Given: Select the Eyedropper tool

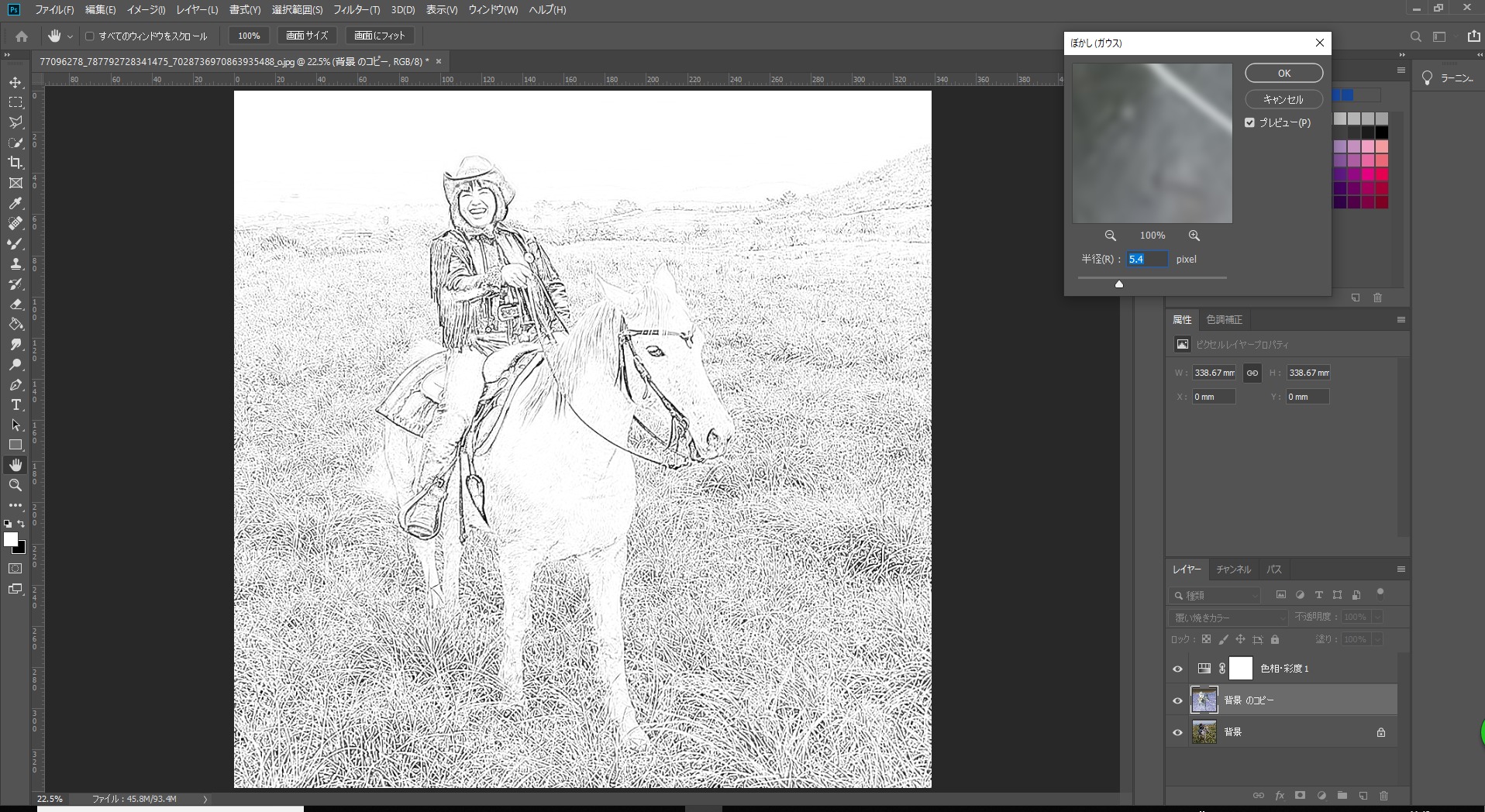Looking at the screenshot, I should 16,203.
